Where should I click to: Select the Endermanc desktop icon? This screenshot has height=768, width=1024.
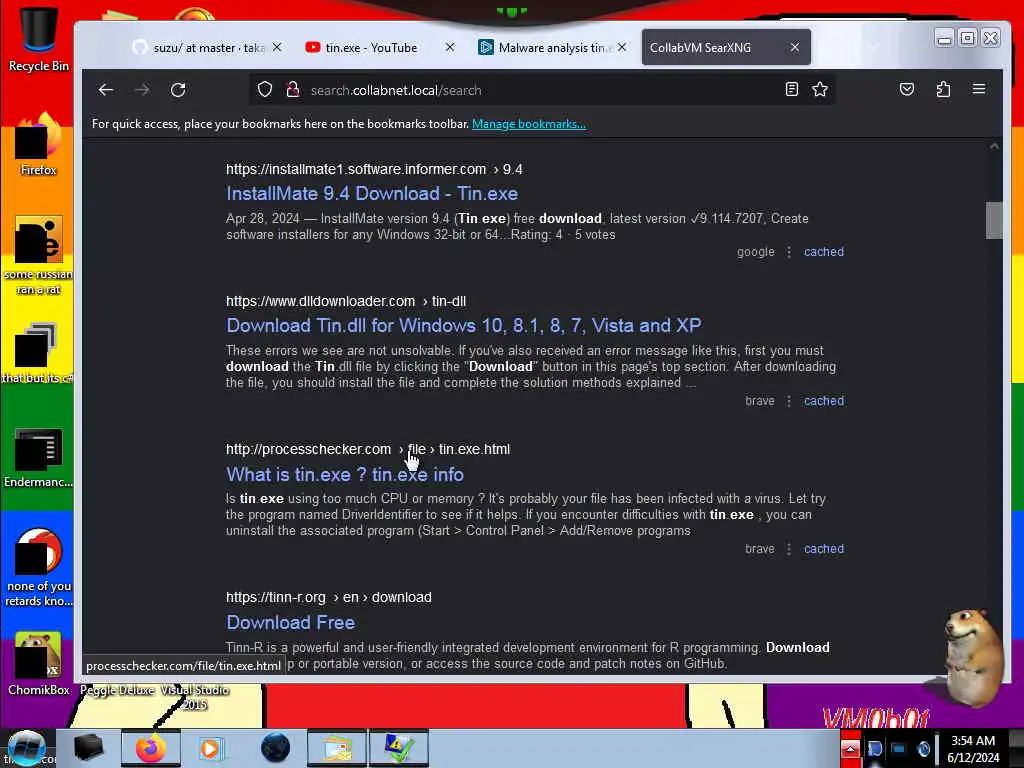pyautogui.click(x=38, y=458)
